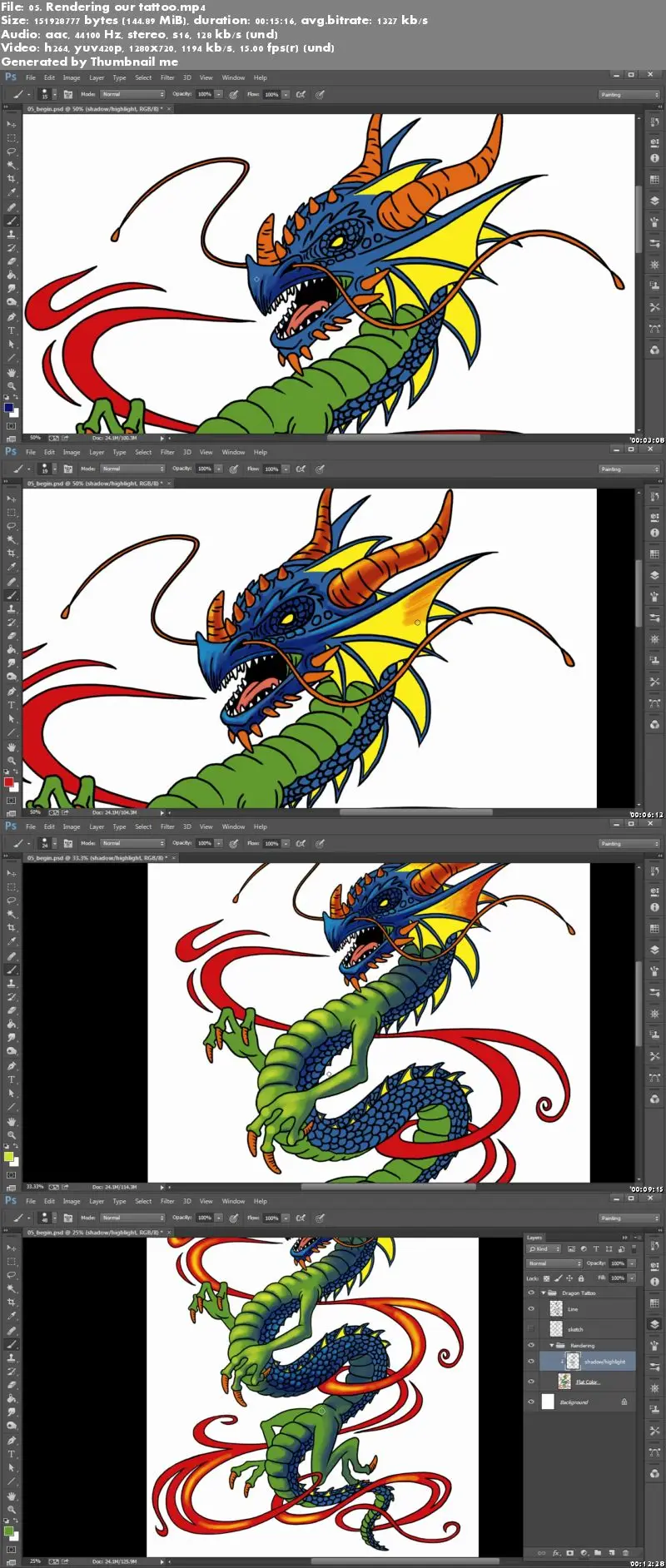Hide the Rendering group
Screen dimensions: 666x1568
[x=531, y=1345]
